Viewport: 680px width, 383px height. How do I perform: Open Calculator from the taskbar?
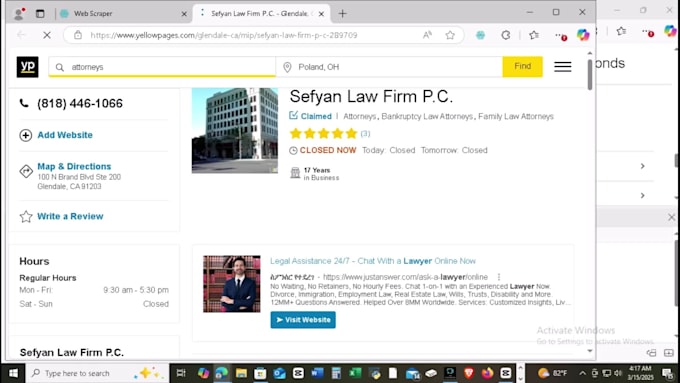[x=336, y=373]
